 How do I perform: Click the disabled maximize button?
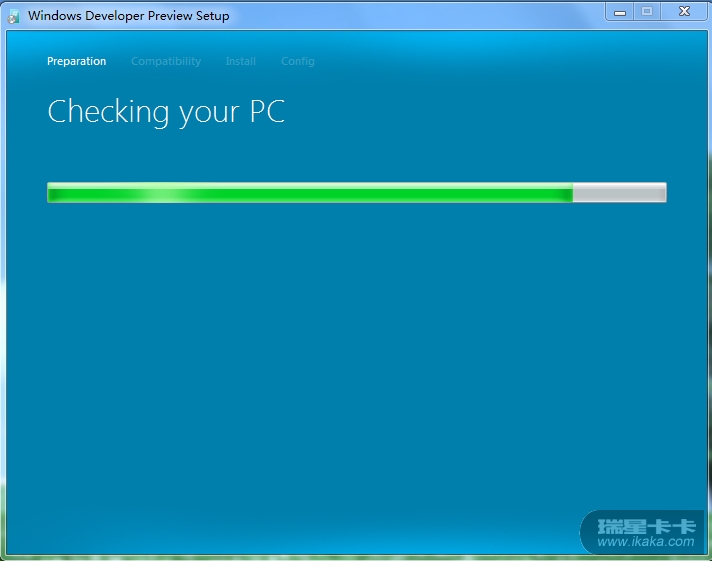pos(647,12)
